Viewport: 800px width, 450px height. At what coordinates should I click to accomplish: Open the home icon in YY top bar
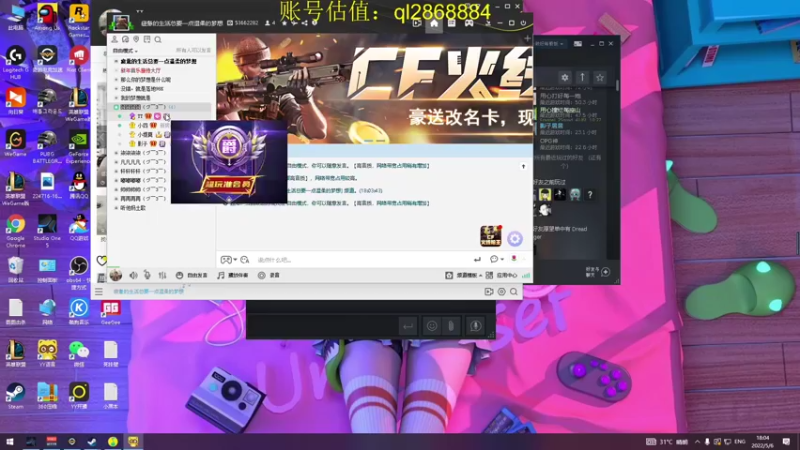[434, 23]
